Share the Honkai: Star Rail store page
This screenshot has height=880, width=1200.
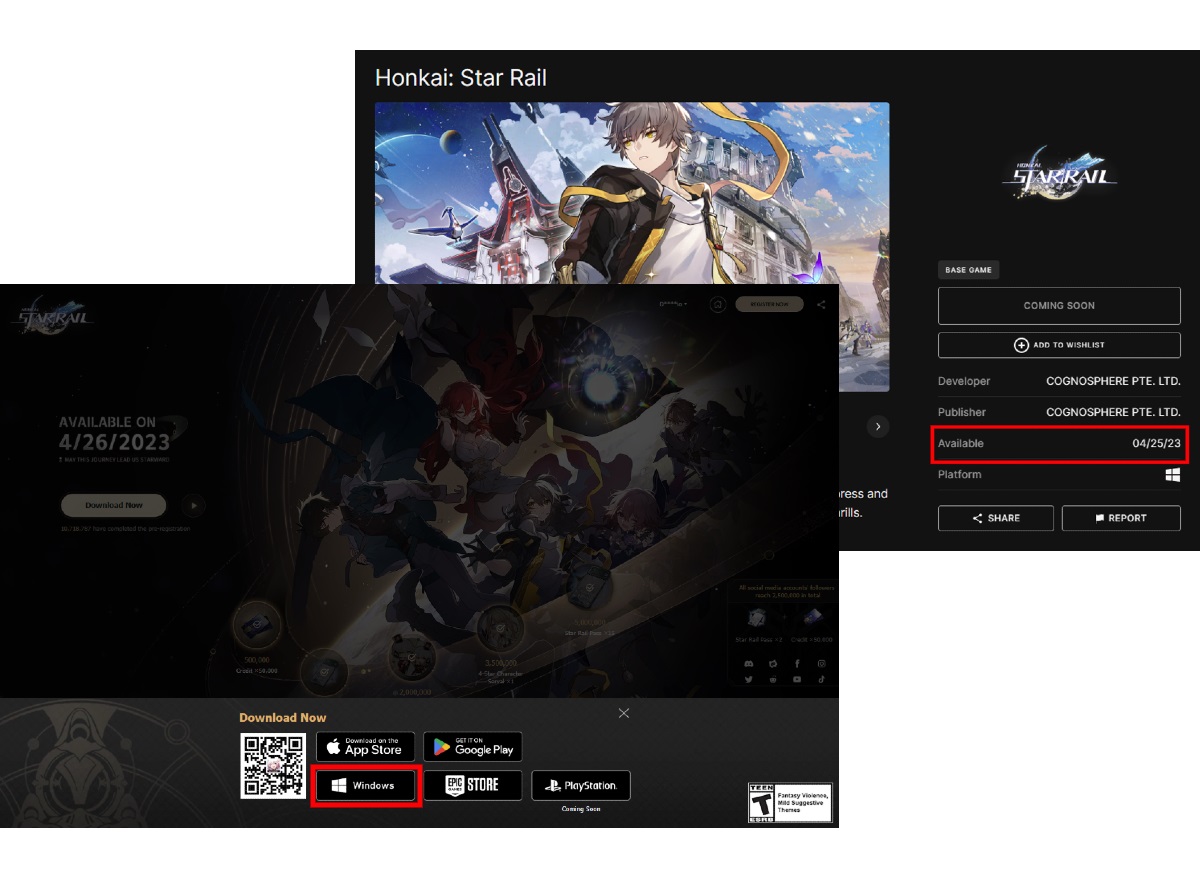[995, 518]
